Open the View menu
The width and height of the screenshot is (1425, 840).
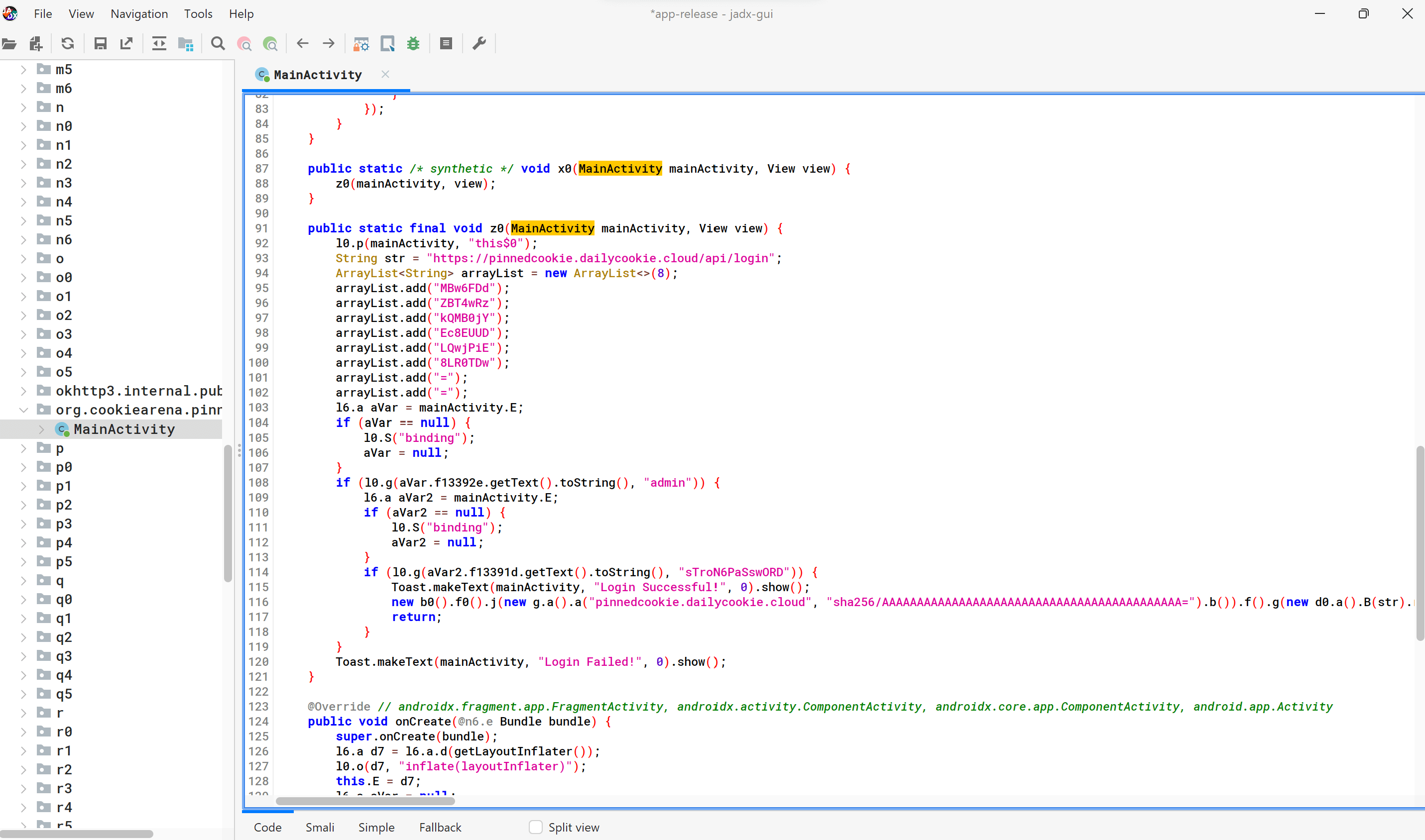point(81,13)
